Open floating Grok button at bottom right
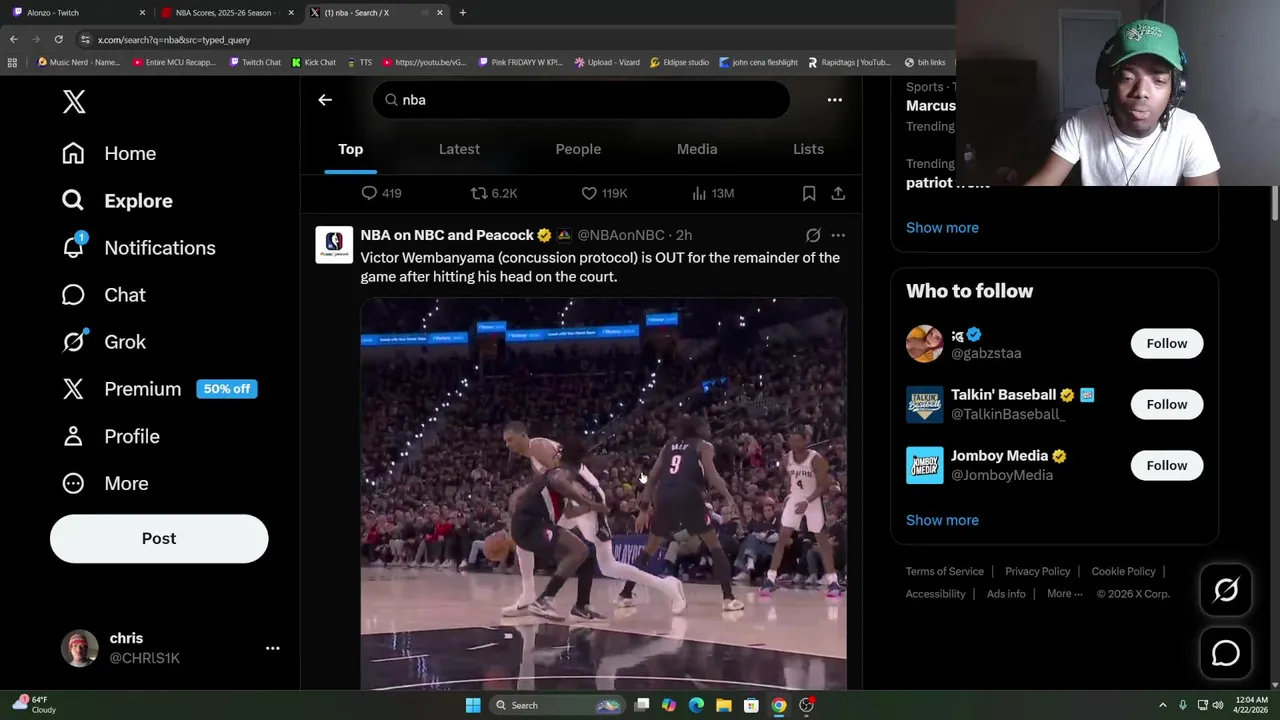Viewport: 1280px width, 720px height. (x=1225, y=590)
